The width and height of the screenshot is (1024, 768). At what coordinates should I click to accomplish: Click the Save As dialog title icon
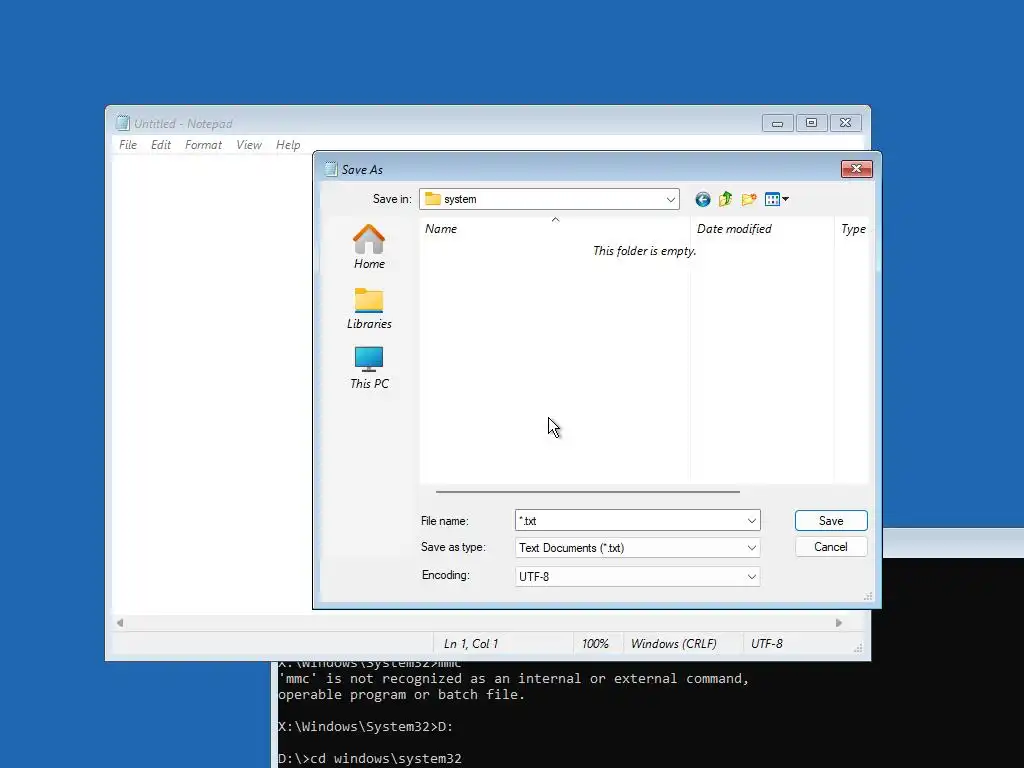[331, 169]
